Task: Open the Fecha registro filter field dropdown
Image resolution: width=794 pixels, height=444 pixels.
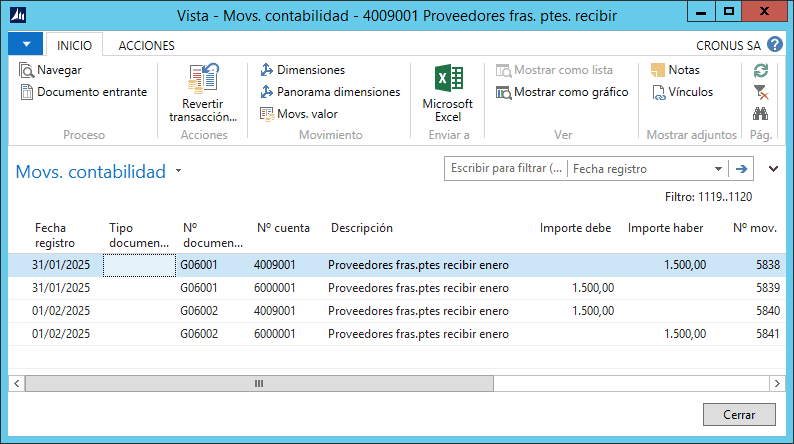Action: (x=718, y=169)
